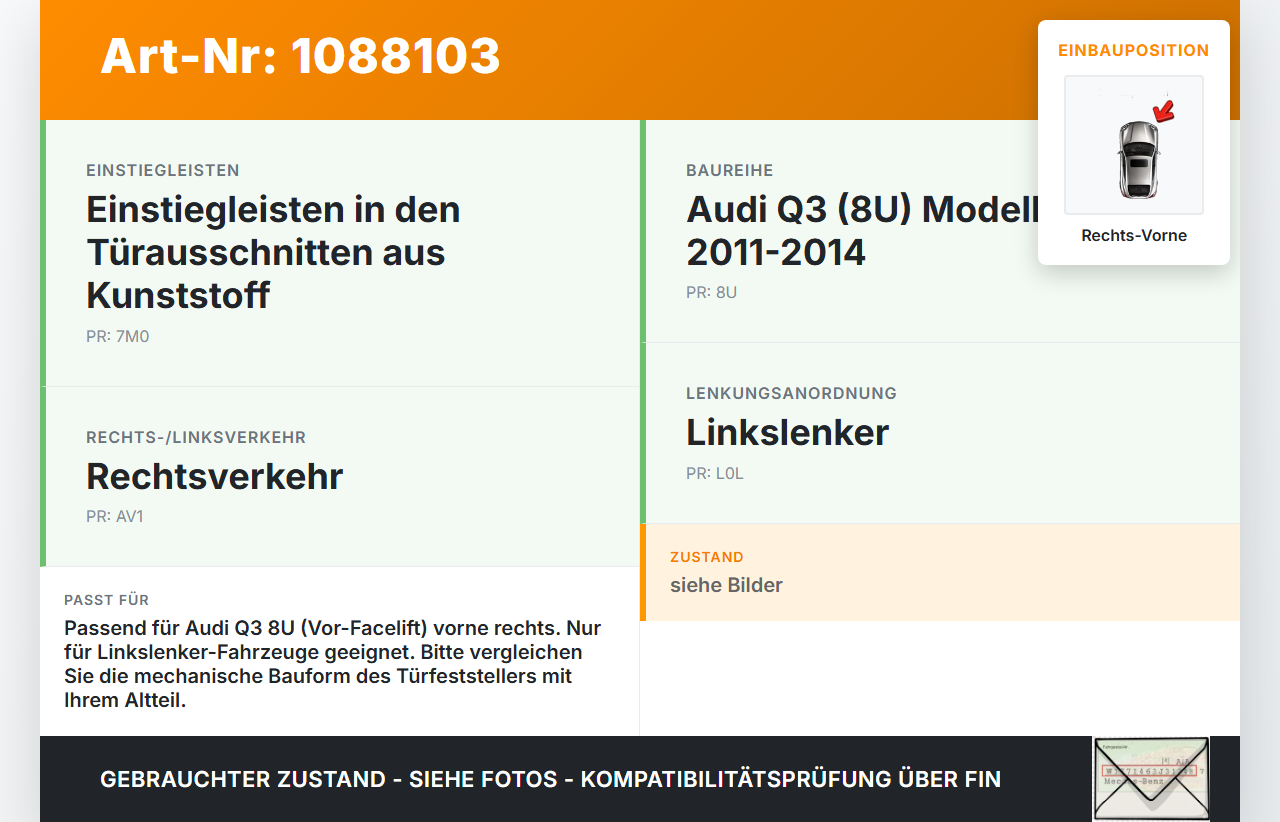Image resolution: width=1280 pixels, height=822 pixels.
Task: Select the PR: 7M0 code
Action: pos(118,337)
